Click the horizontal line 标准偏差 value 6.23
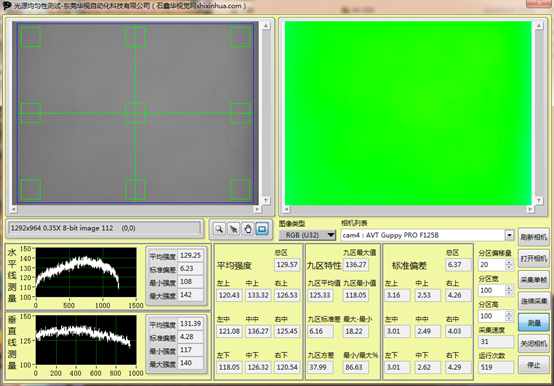The image size is (554, 386). [190, 268]
